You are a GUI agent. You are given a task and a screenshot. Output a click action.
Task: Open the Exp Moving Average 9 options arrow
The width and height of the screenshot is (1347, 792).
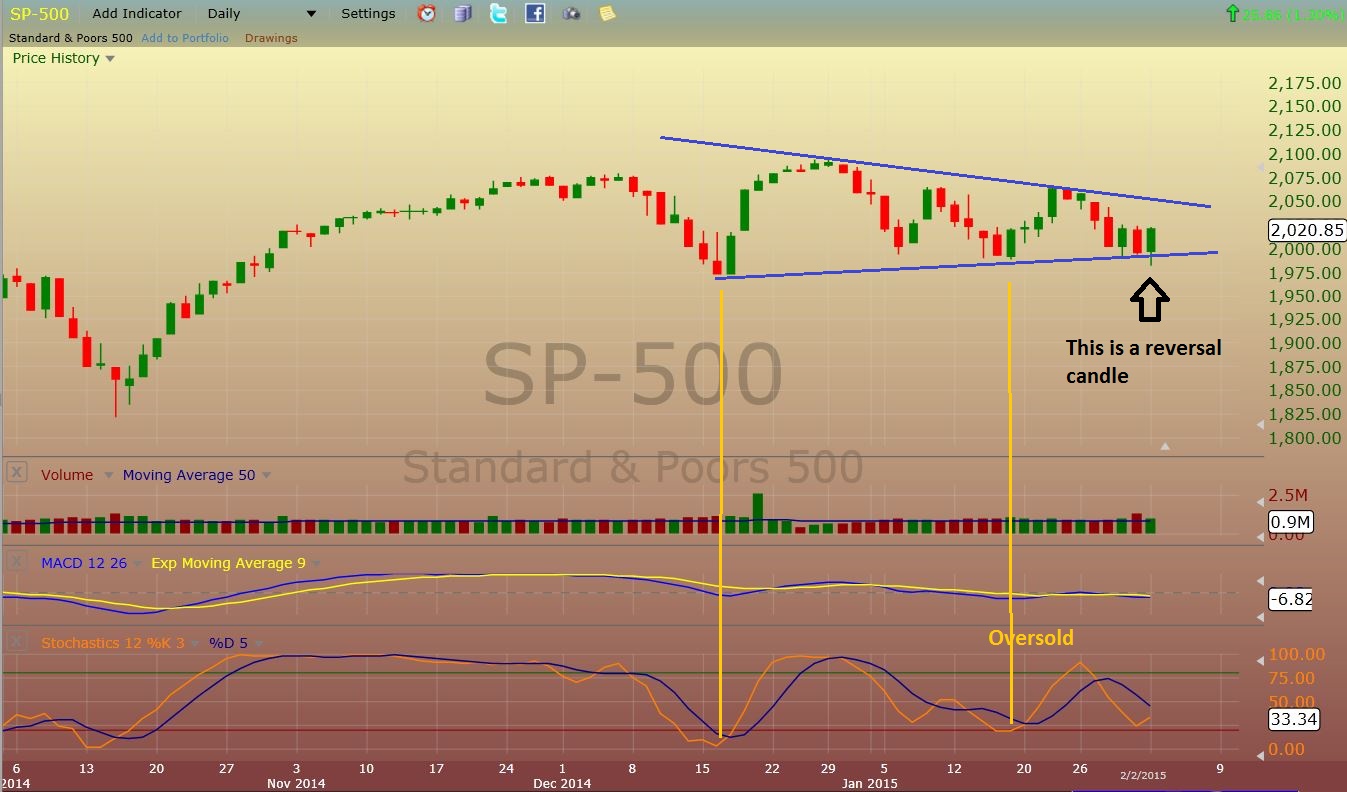317,564
